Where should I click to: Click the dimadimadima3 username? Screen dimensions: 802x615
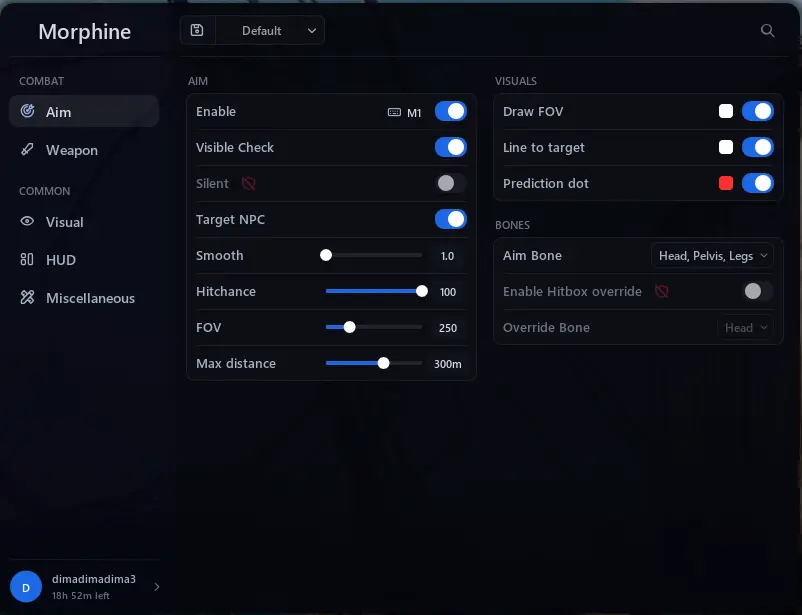coord(94,579)
